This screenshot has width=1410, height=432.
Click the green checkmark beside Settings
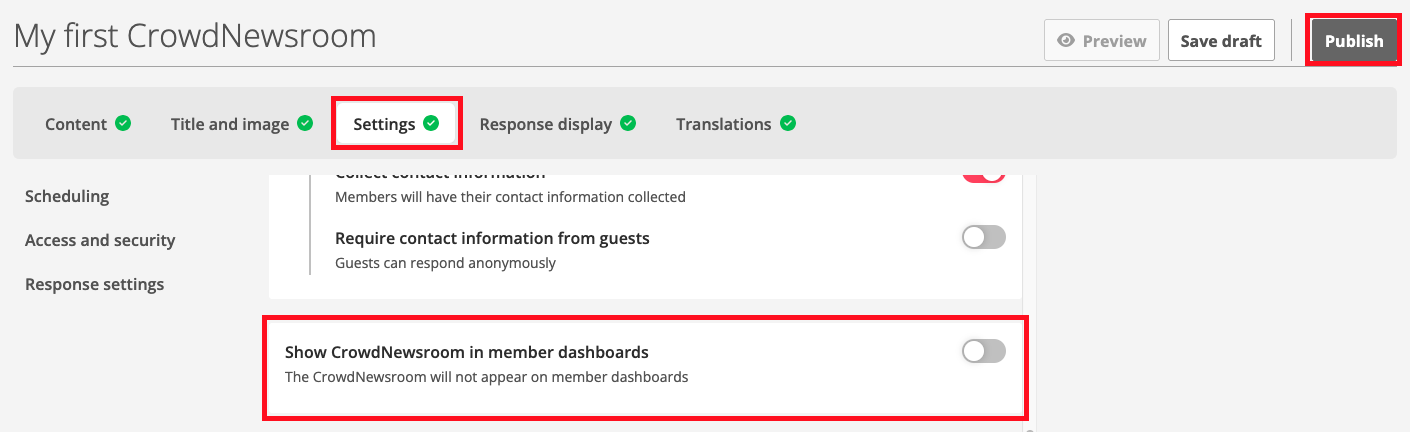[x=431, y=124]
